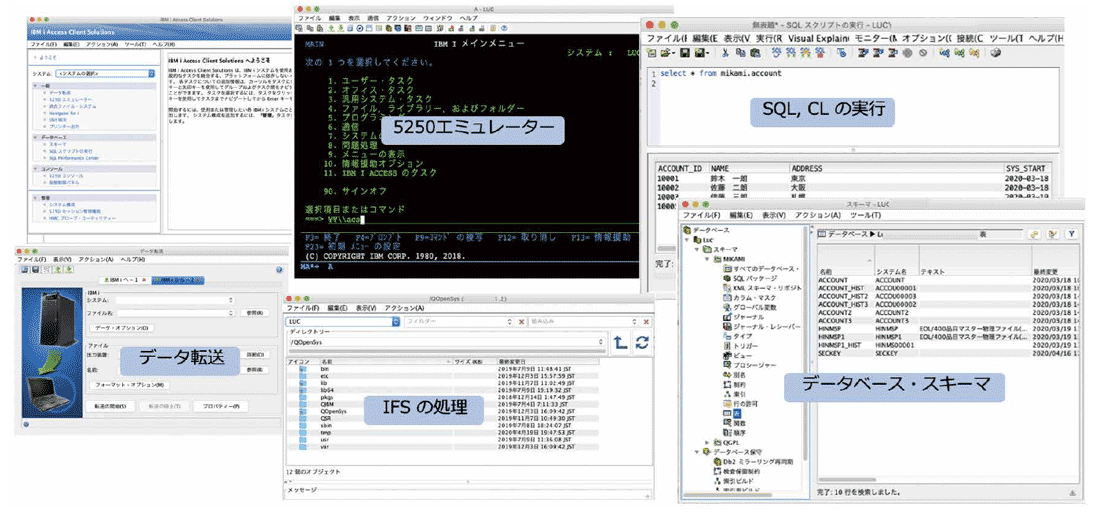Select トリガー in the schema tree
The image size is (1100, 512).
tap(739, 346)
